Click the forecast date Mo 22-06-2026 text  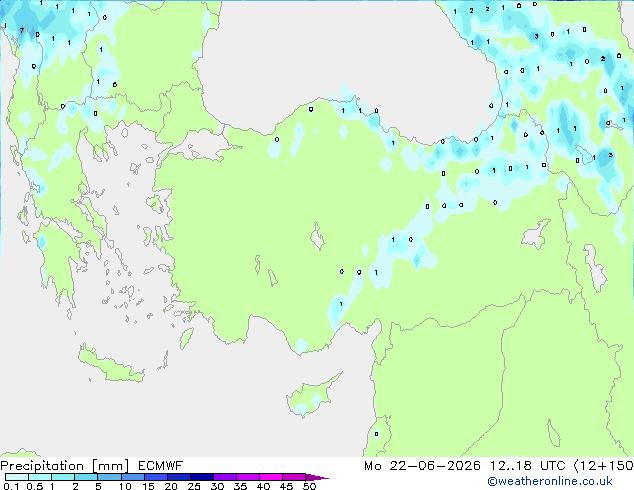tap(422, 466)
